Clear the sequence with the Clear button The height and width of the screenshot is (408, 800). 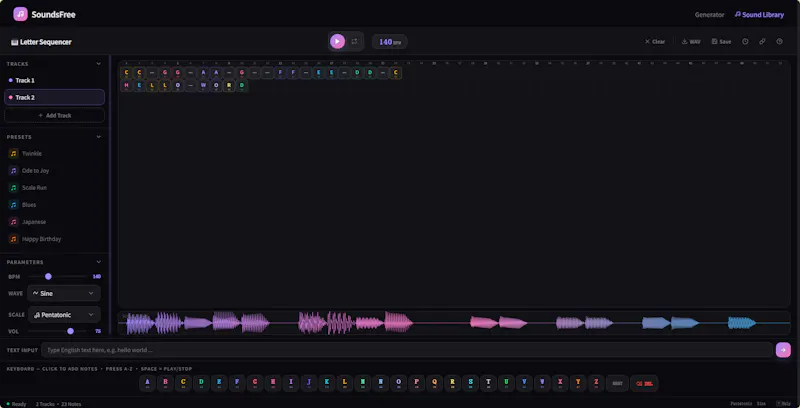tap(655, 42)
